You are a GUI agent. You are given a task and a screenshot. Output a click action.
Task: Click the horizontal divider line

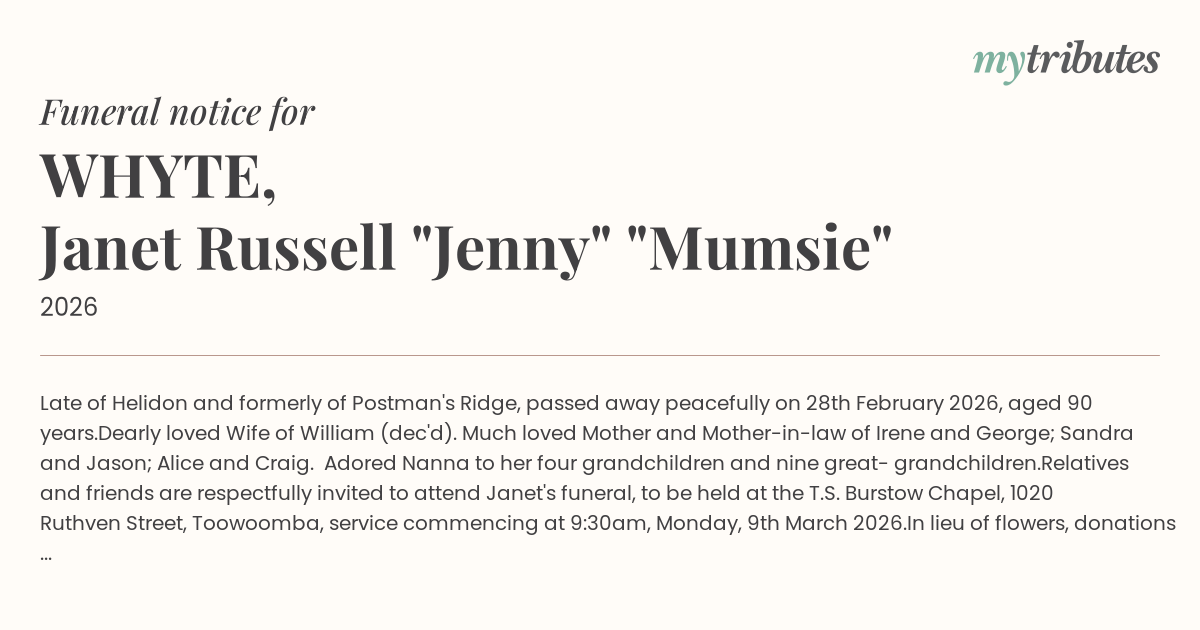(600, 355)
